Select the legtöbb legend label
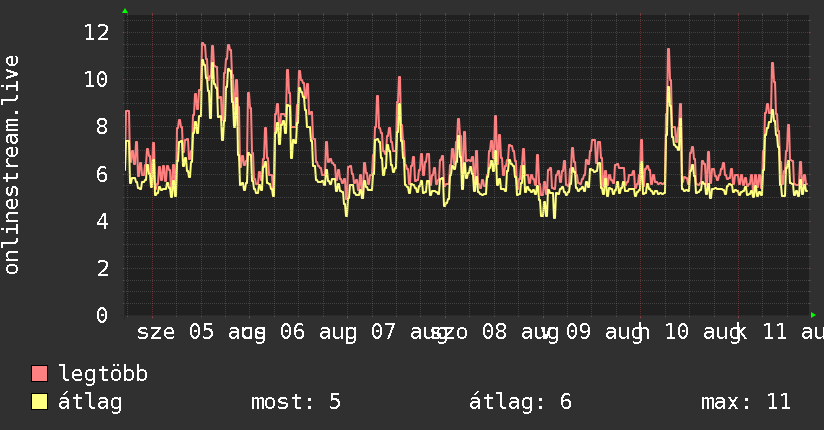The height and width of the screenshot is (430, 824). point(103,374)
